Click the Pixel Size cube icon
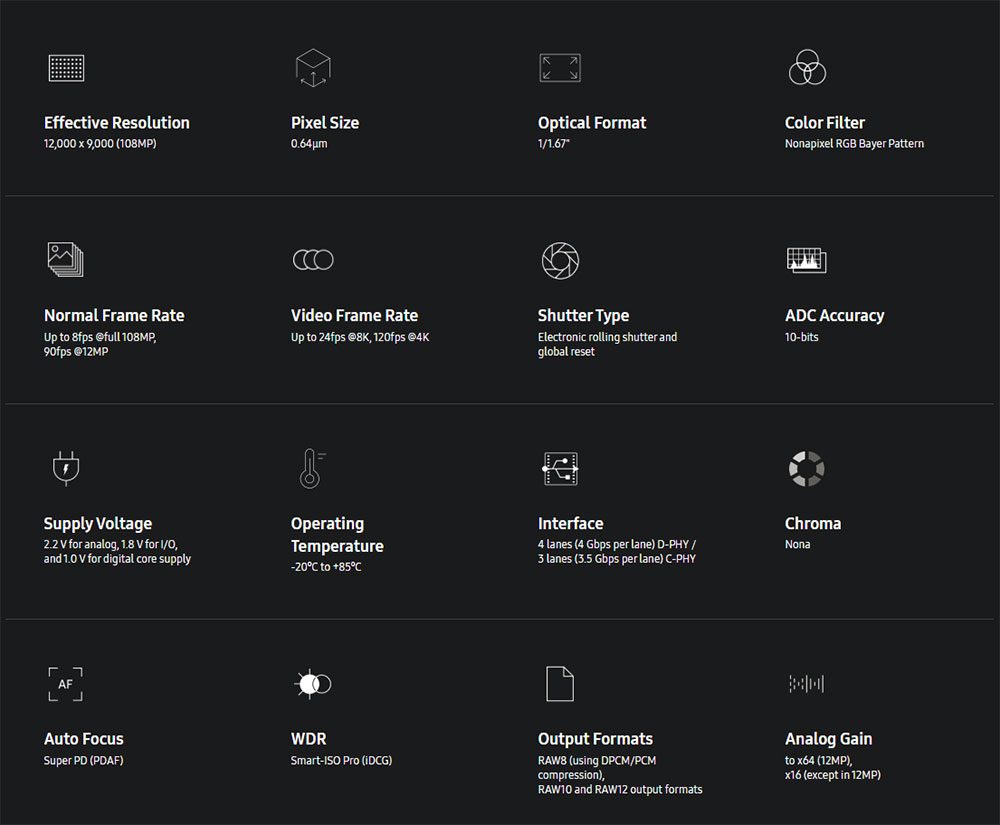The image size is (1000, 825). point(312,68)
